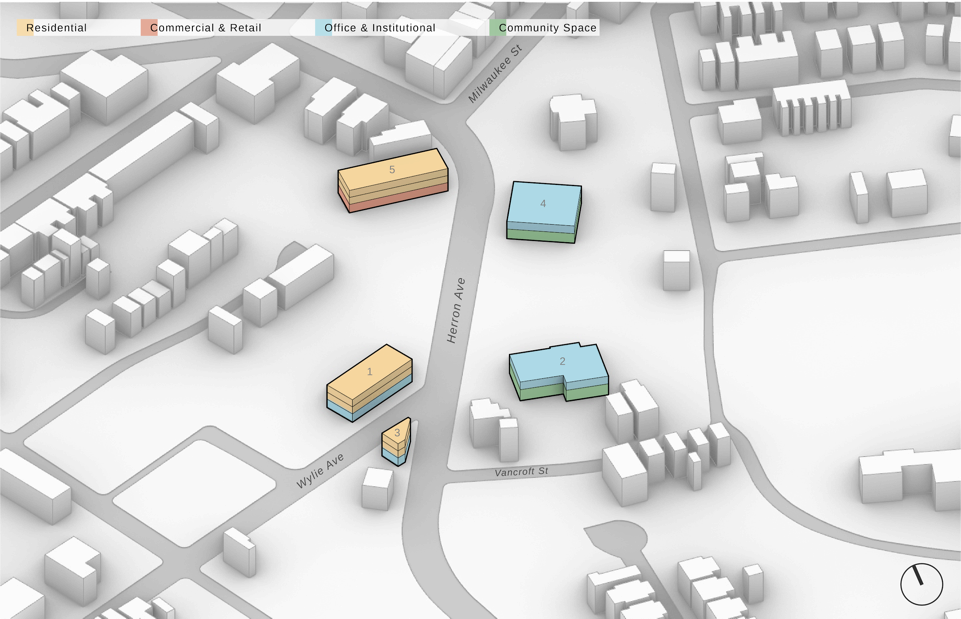Click the pink retail floor of building 5
This screenshot has height=619, width=961.
[398, 199]
